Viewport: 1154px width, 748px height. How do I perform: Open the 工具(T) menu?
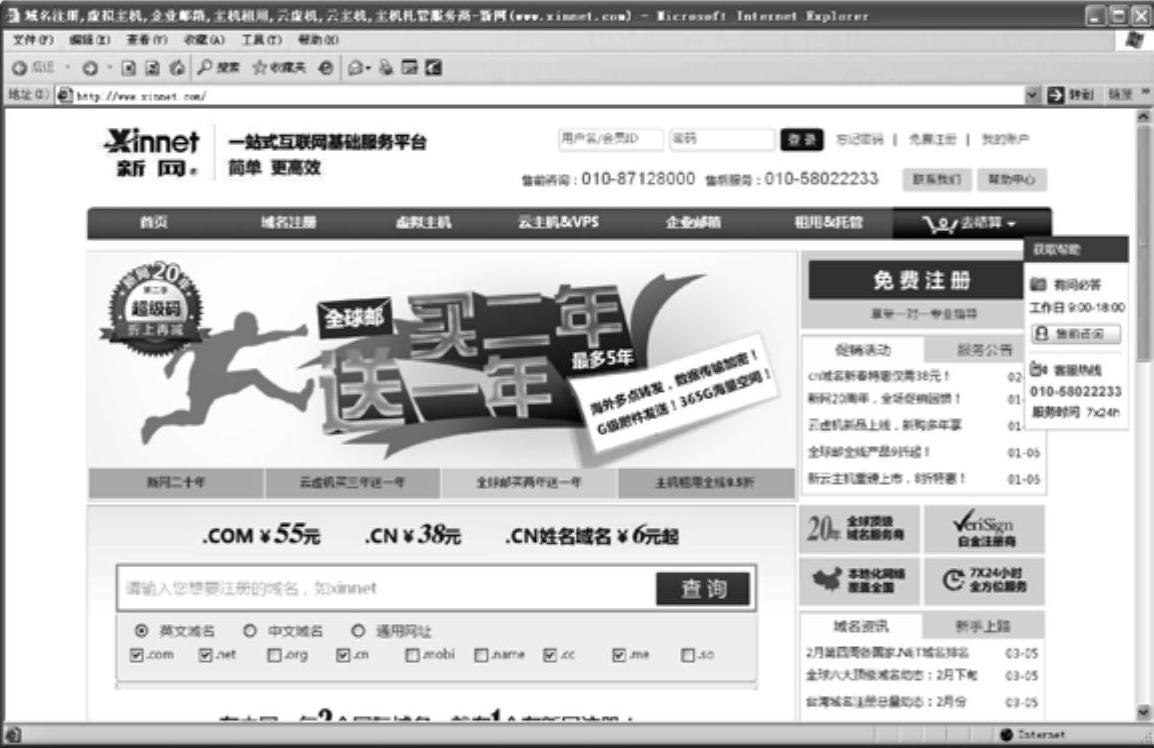[261, 40]
